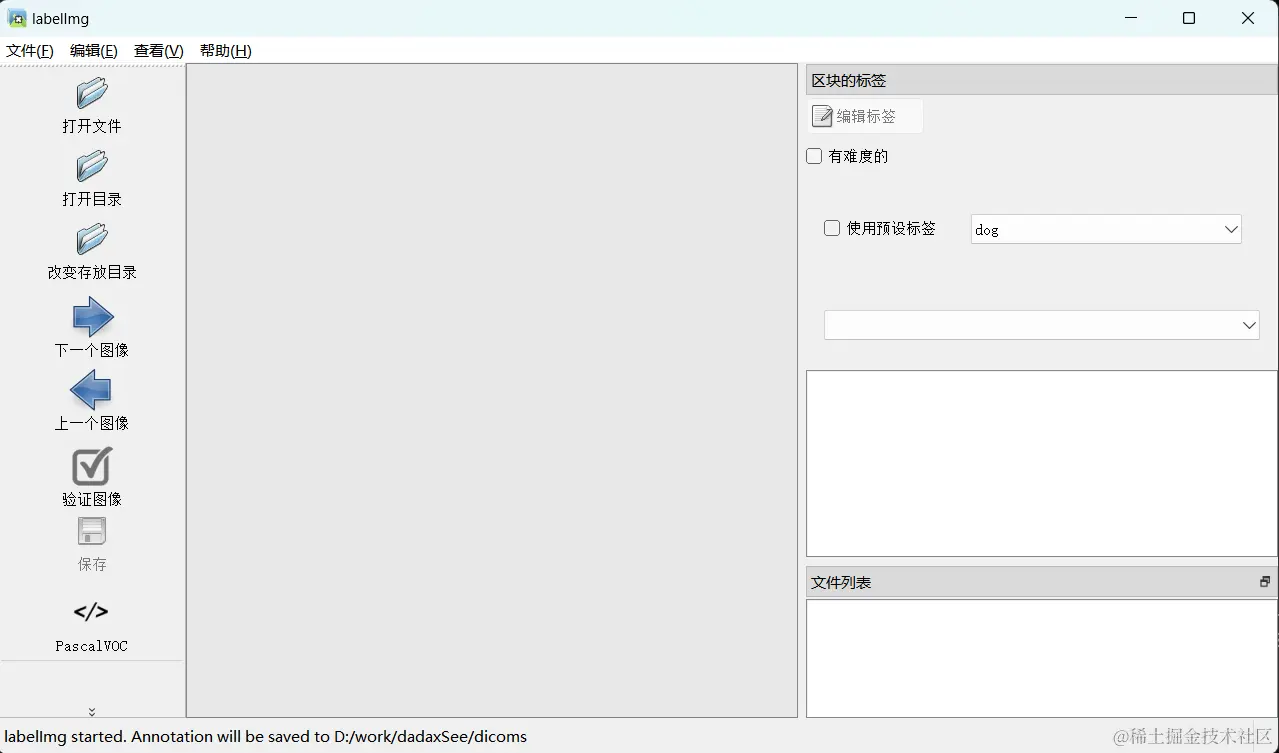Open the 编辑(E) menu
The image size is (1279, 753).
[x=94, y=51]
